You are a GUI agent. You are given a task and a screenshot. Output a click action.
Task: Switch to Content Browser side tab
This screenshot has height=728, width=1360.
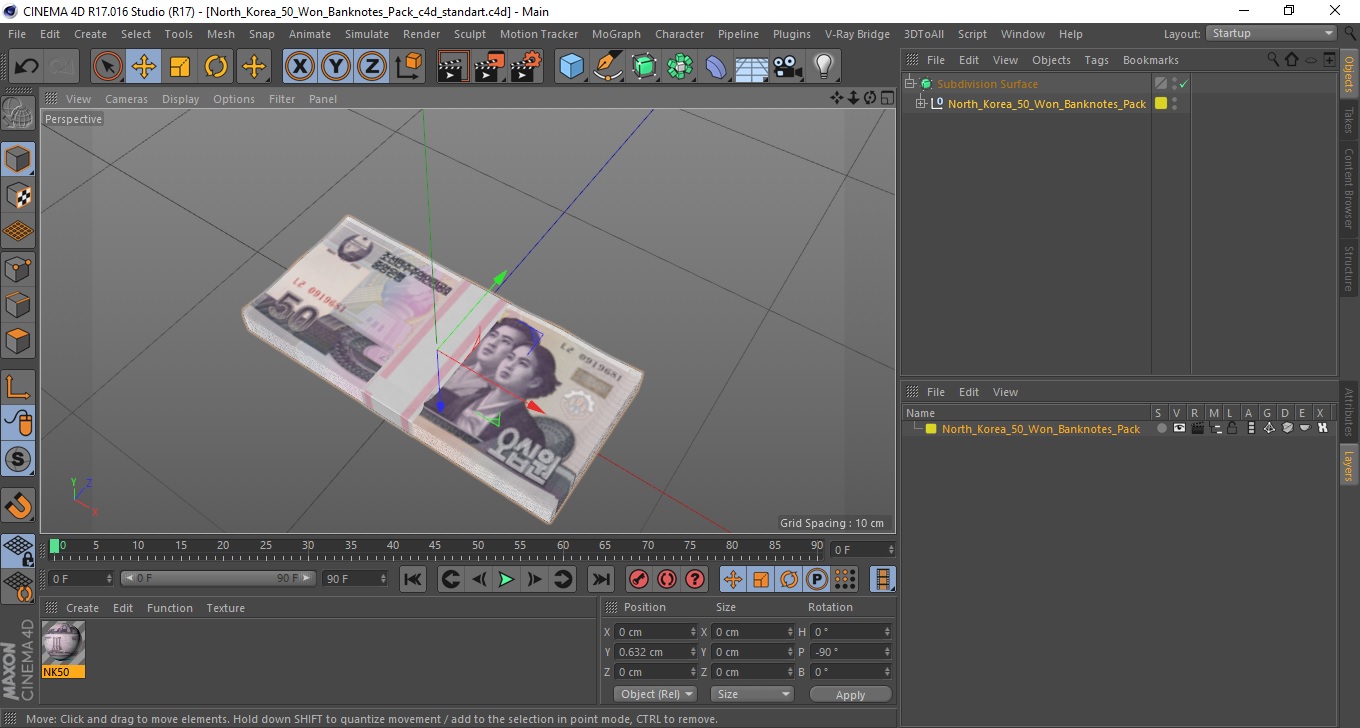click(1349, 188)
